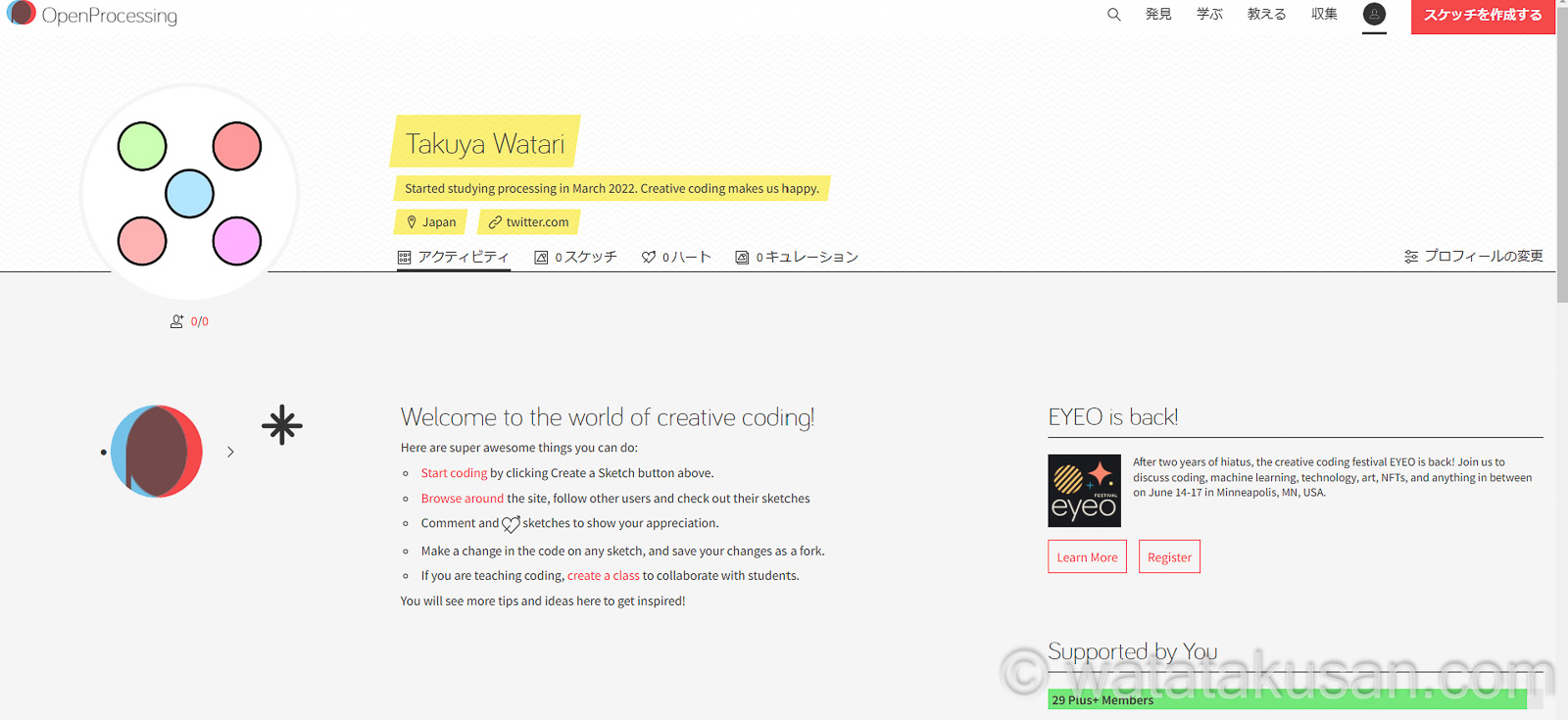Viewport: 1568px width, 720px height.
Task: Switch to the アクティビティ tab
Action: pos(454,257)
